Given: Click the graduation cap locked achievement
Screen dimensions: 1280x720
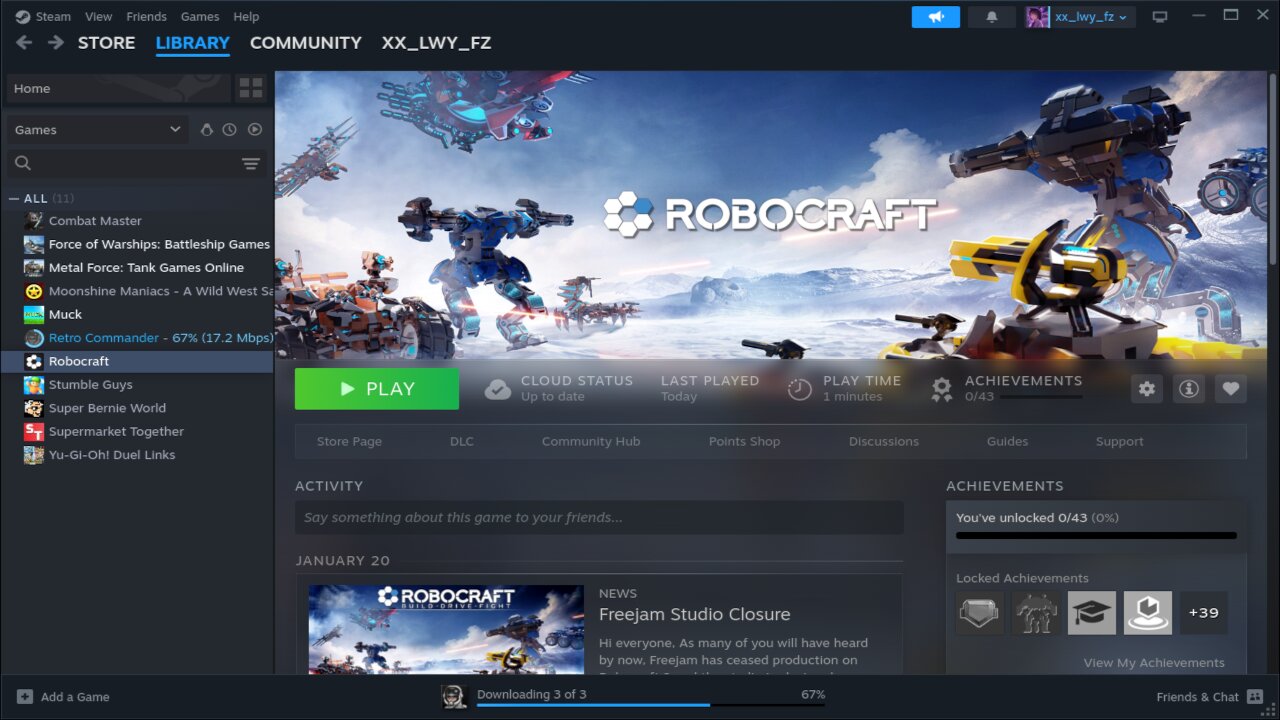Looking at the screenshot, I should pyautogui.click(x=1092, y=613).
